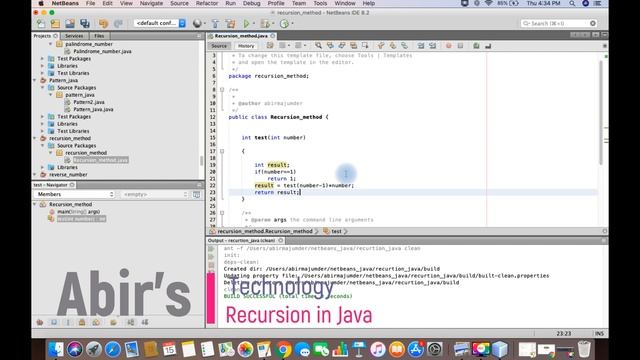Collapse the Recursion_method class node in Navigator
Screen dimensions: 640x360
[x=35, y=204]
